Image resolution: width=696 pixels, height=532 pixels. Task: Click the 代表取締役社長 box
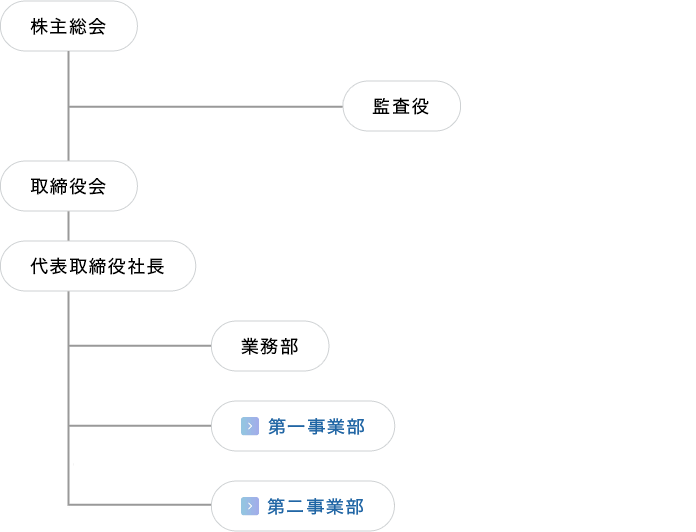(x=98, y=266)
